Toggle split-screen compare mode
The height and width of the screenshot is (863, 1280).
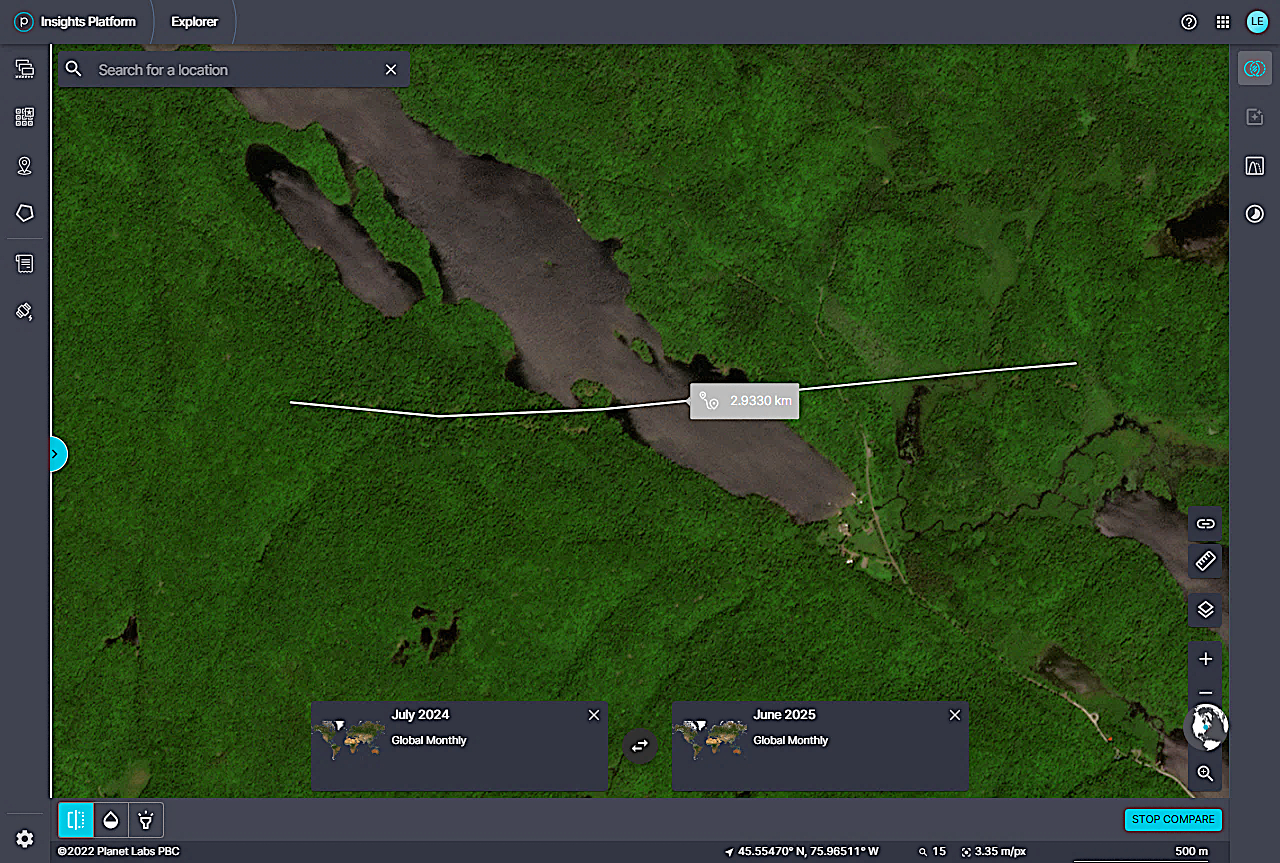75,820
